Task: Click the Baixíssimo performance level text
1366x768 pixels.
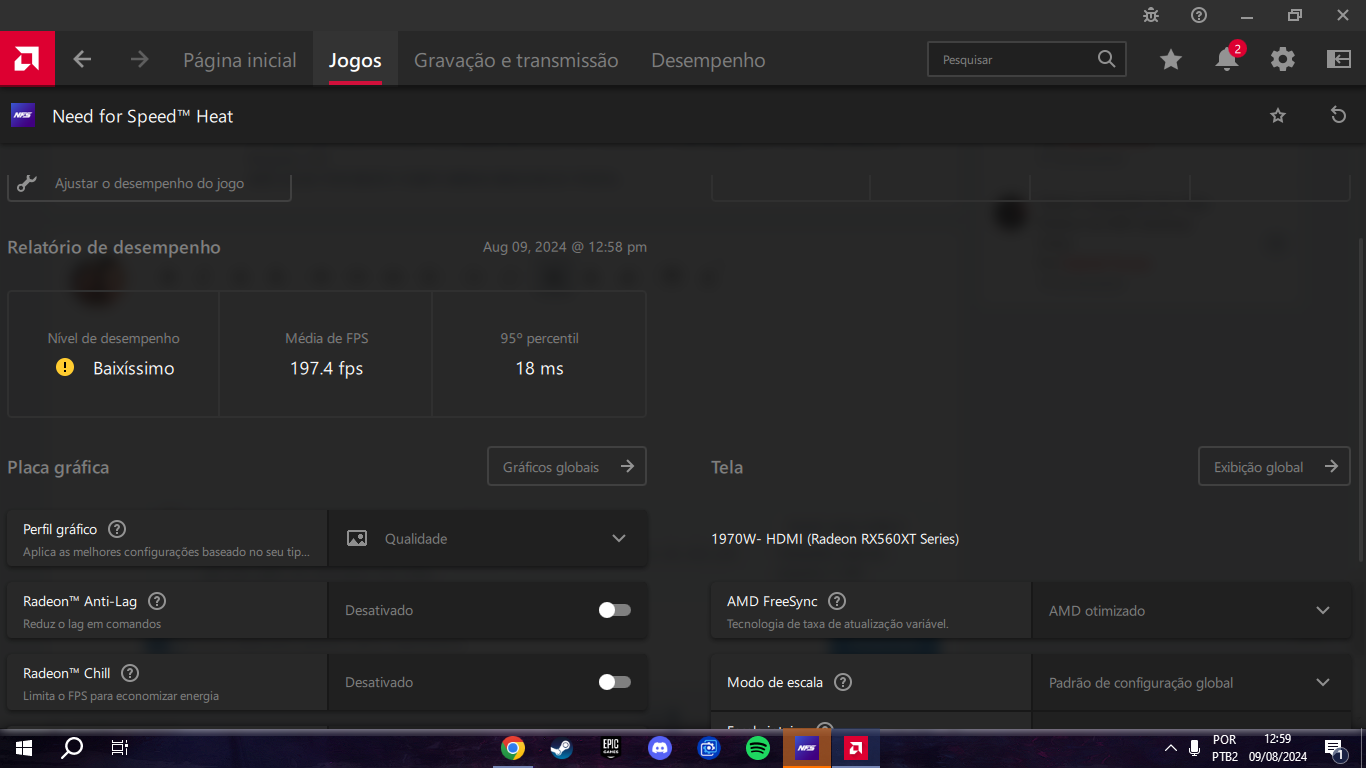Action: click(x=134, y=368)
